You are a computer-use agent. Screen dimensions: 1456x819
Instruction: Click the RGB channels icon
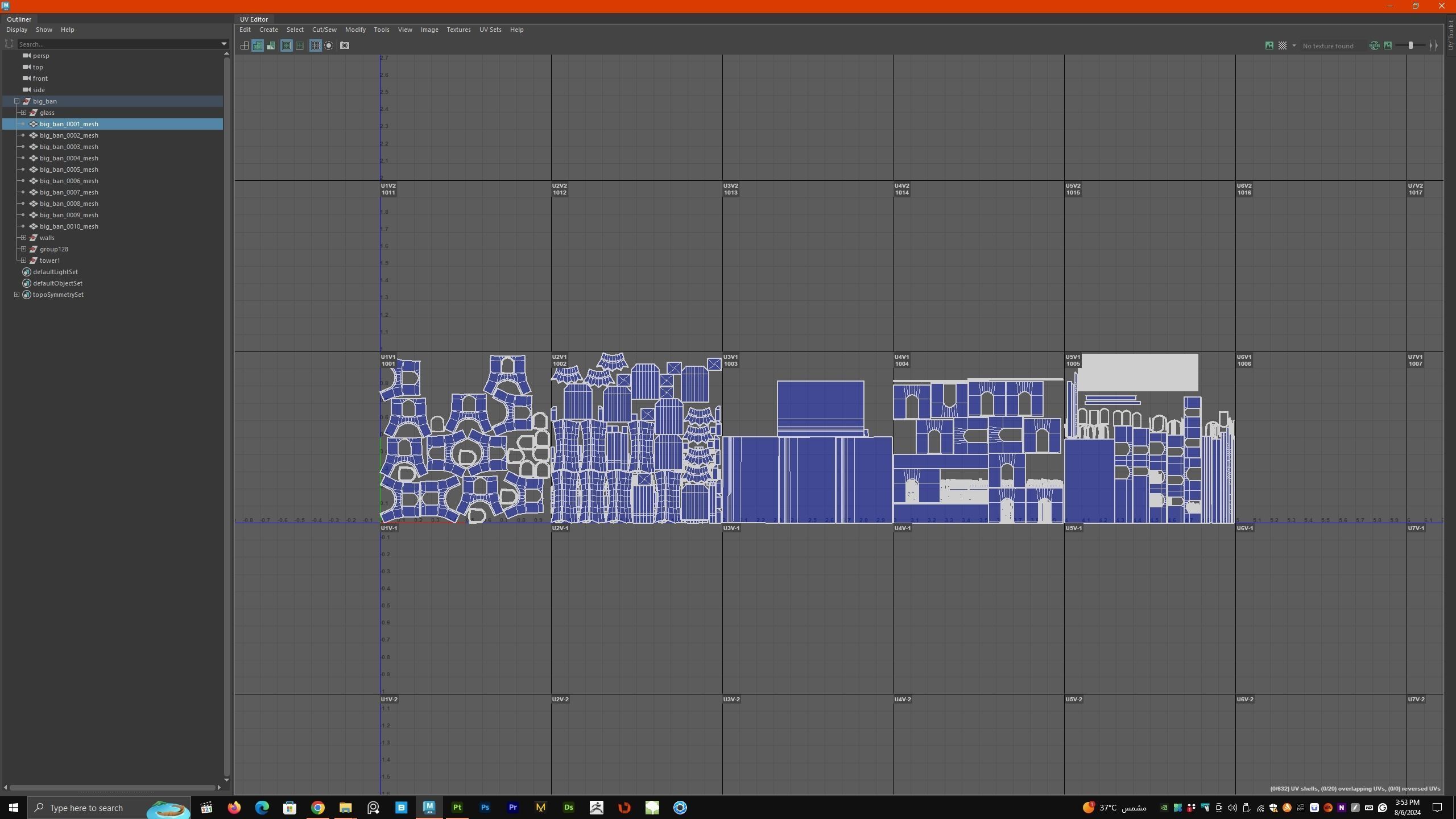[1374, 45]
